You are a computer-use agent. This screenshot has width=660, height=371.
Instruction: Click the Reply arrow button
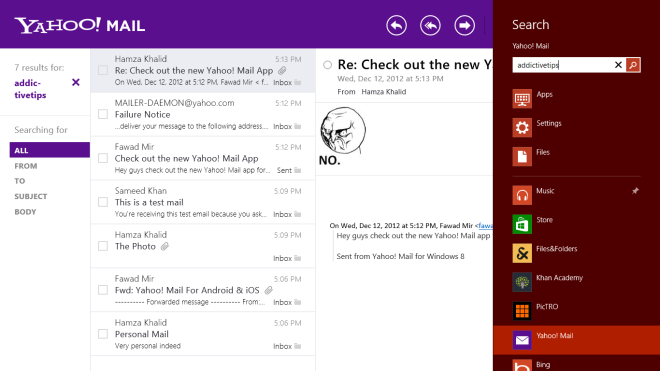pos(397,25)
